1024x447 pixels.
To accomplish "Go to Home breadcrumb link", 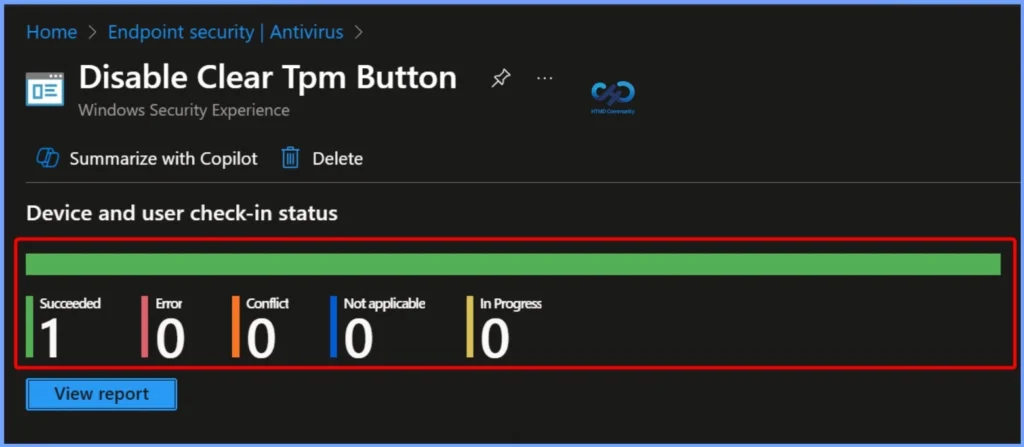I will [x=52, y=32].
